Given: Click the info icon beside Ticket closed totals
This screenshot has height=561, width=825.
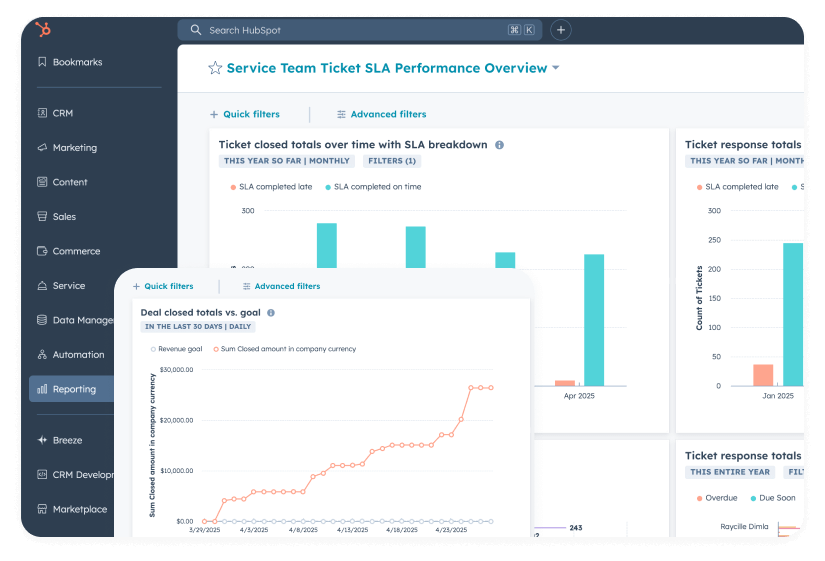Looking at the screenshot, I should coord(499,145).
